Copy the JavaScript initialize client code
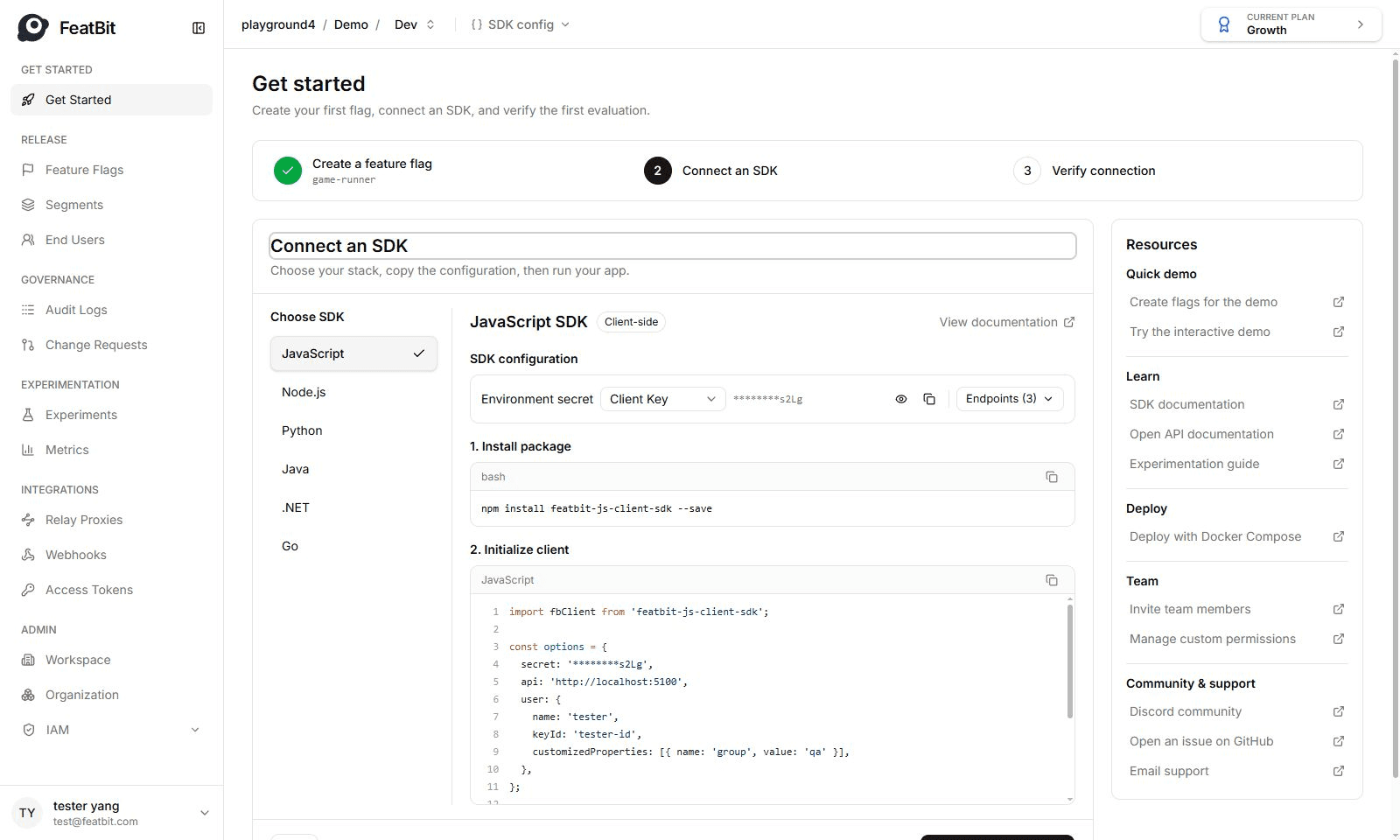Screen dimensions: 1400x840 (x=1052, y=580)
